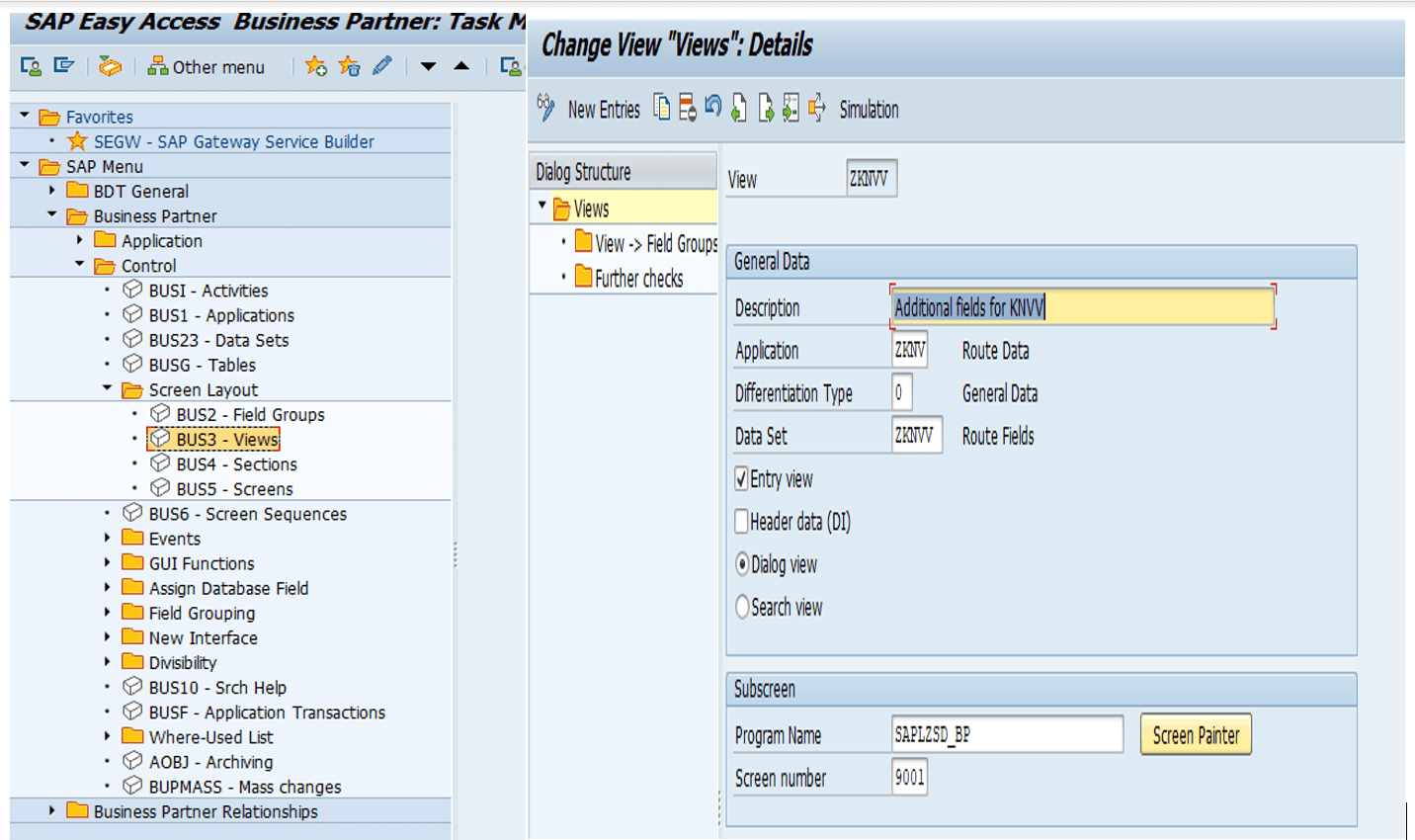The height and width of the screenshot is (840, 1415).
Task: Click the Screen number field
Action: point(909,777)
